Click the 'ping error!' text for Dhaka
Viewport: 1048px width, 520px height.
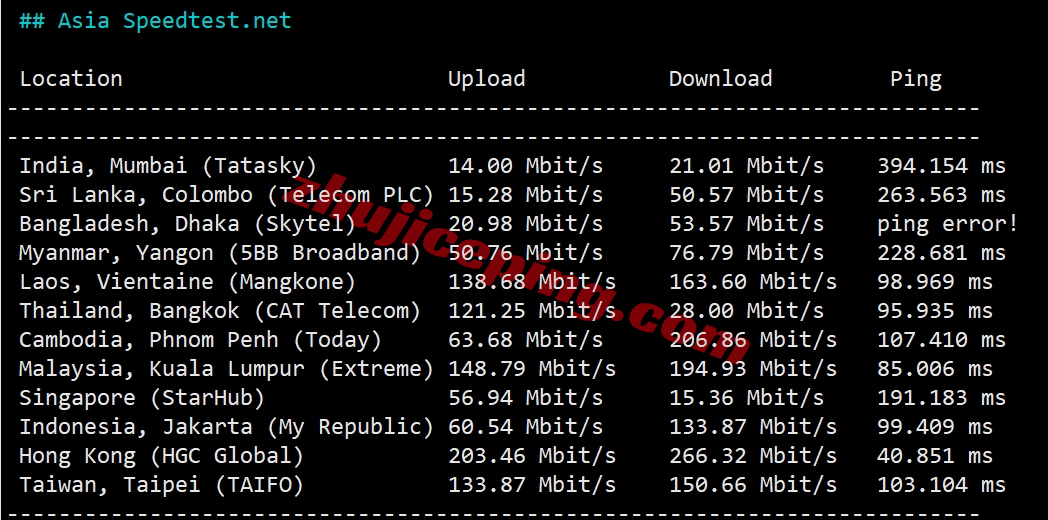coord(948,224)
